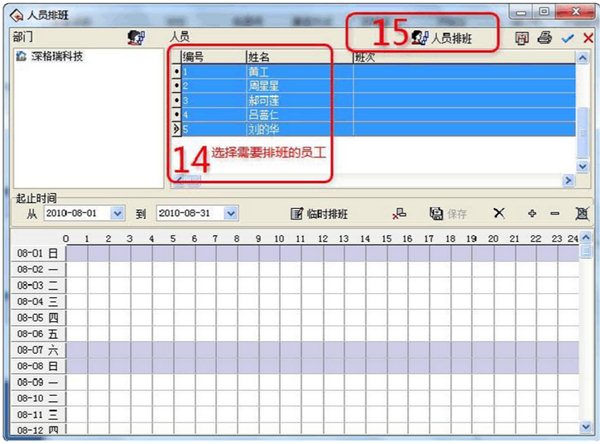Click the red X cancel icon
The width and height of the screenshot is (600, 444).
[x=588, y=38]
